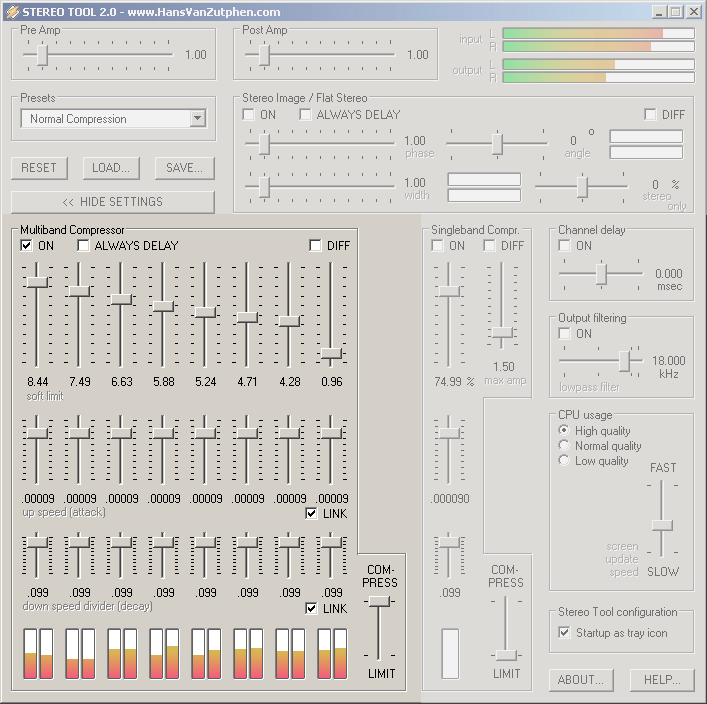Image resolution: width=707 pixels, height=704 pixels.
Task: Click the LOAD... button
Action: tap(111, 168)
